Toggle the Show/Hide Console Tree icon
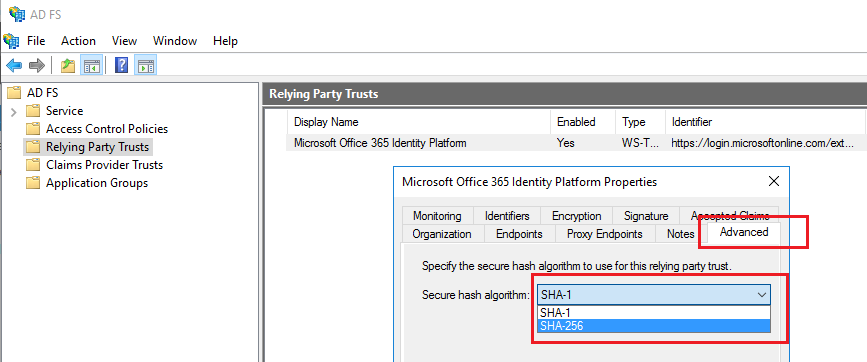This screenshot has width=867, height=362. tap(91, 66)
